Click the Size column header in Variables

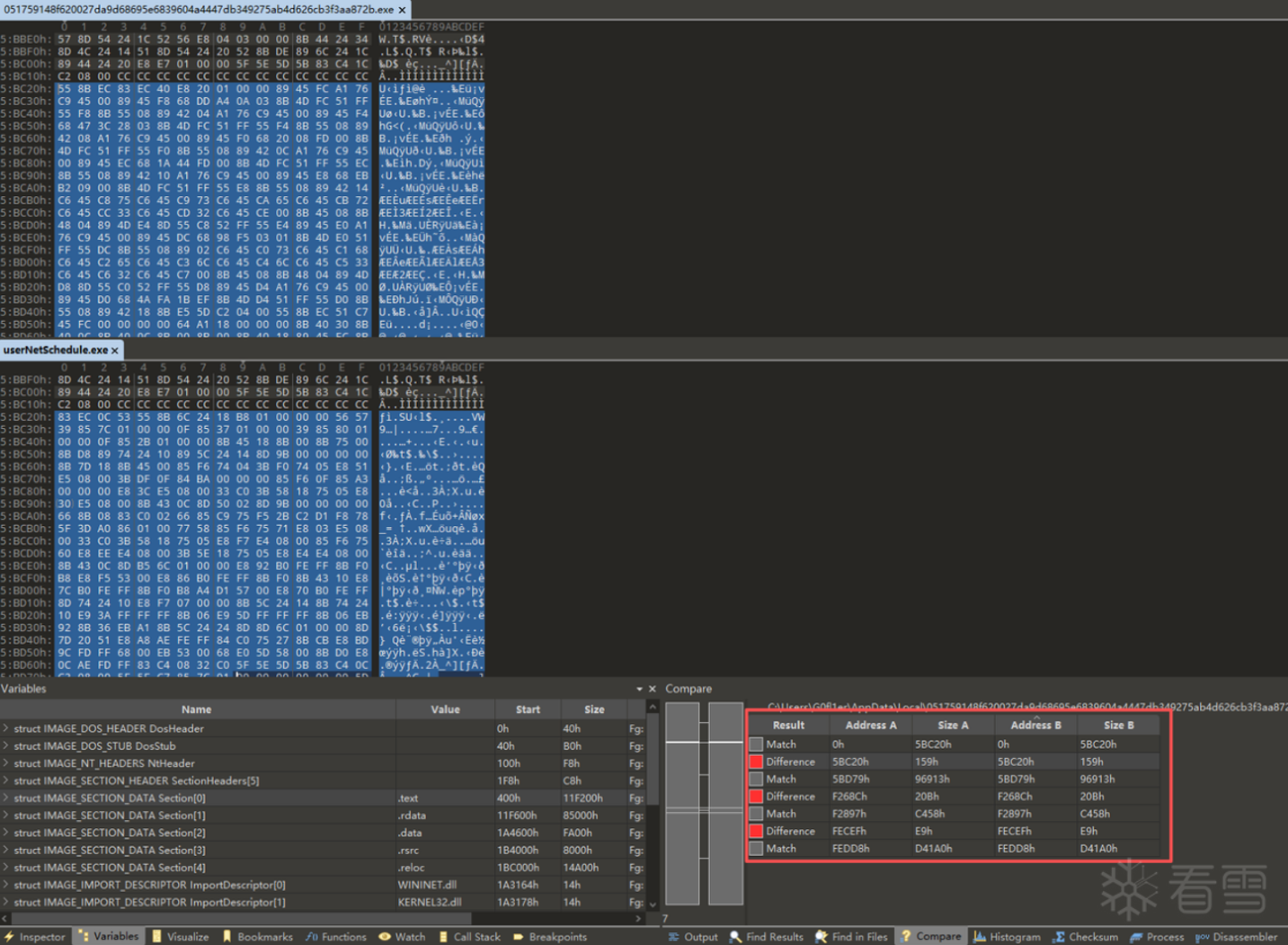tap(594, 709)
